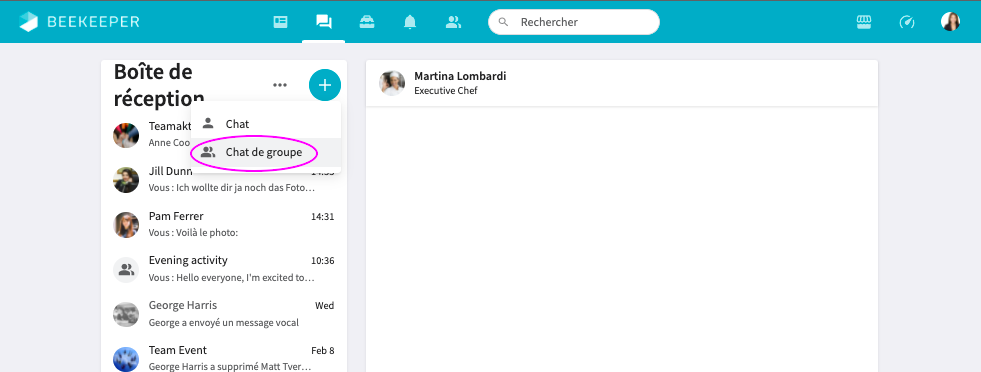Click the Executive Chef subtitle
Image resolution: width=981 pixels, height=372 pixels.
445,91
